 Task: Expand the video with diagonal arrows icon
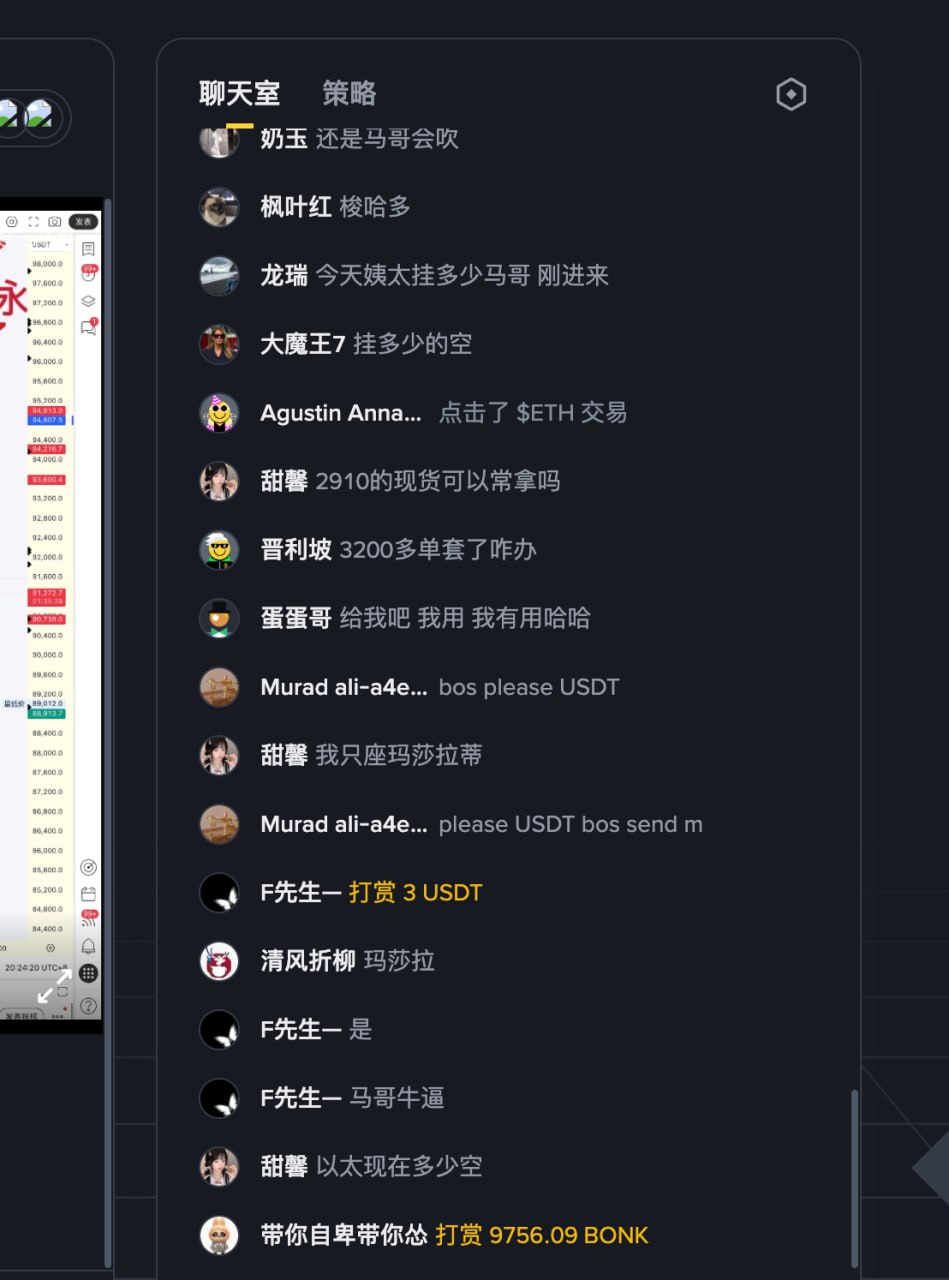point(54,986)
